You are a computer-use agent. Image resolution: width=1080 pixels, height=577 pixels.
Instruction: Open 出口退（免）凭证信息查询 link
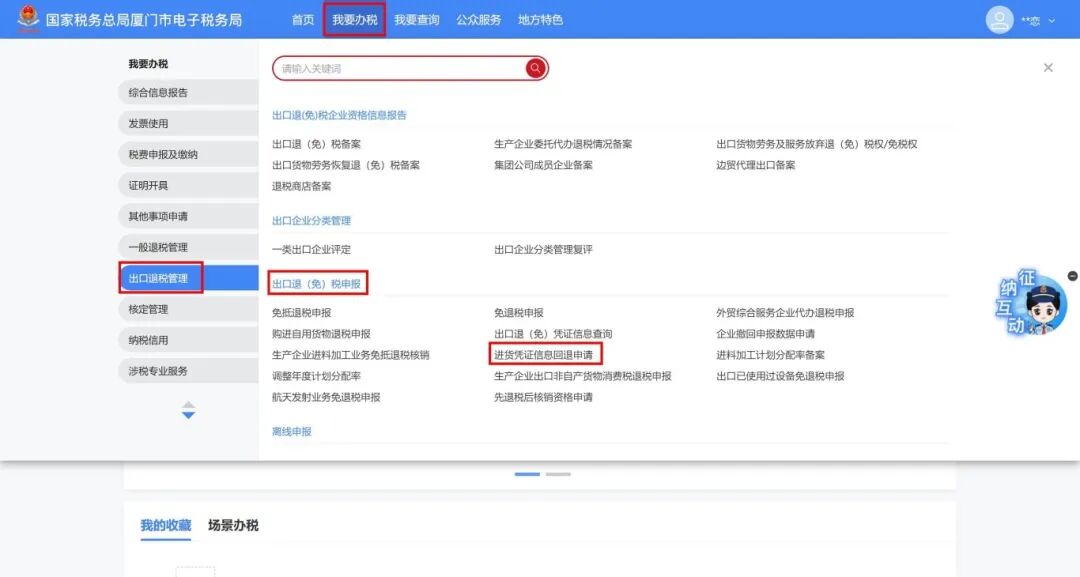point(552,334)
